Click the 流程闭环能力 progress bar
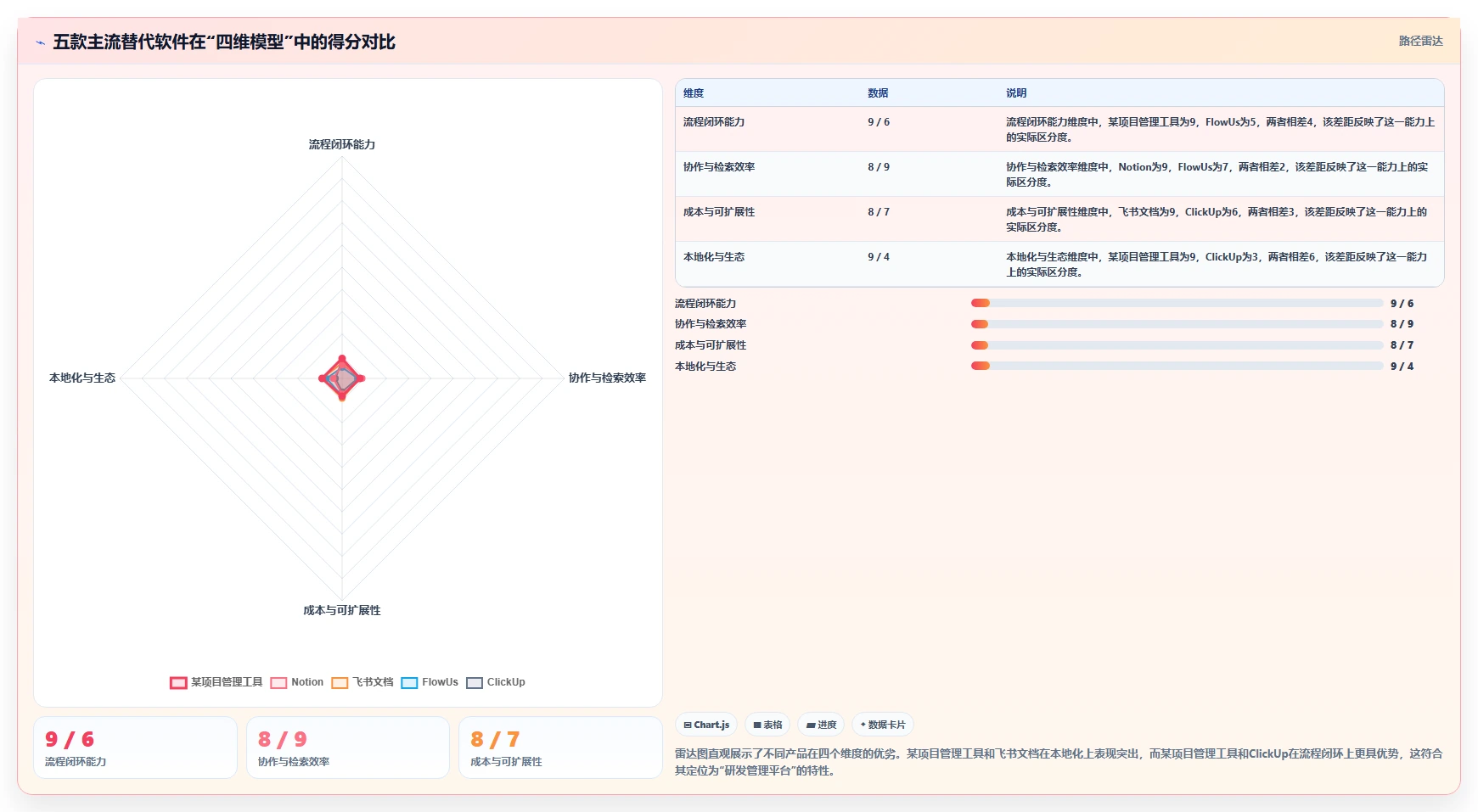Image resolution: width=1478 pixels, height=812 pixels. point(1177,303)
